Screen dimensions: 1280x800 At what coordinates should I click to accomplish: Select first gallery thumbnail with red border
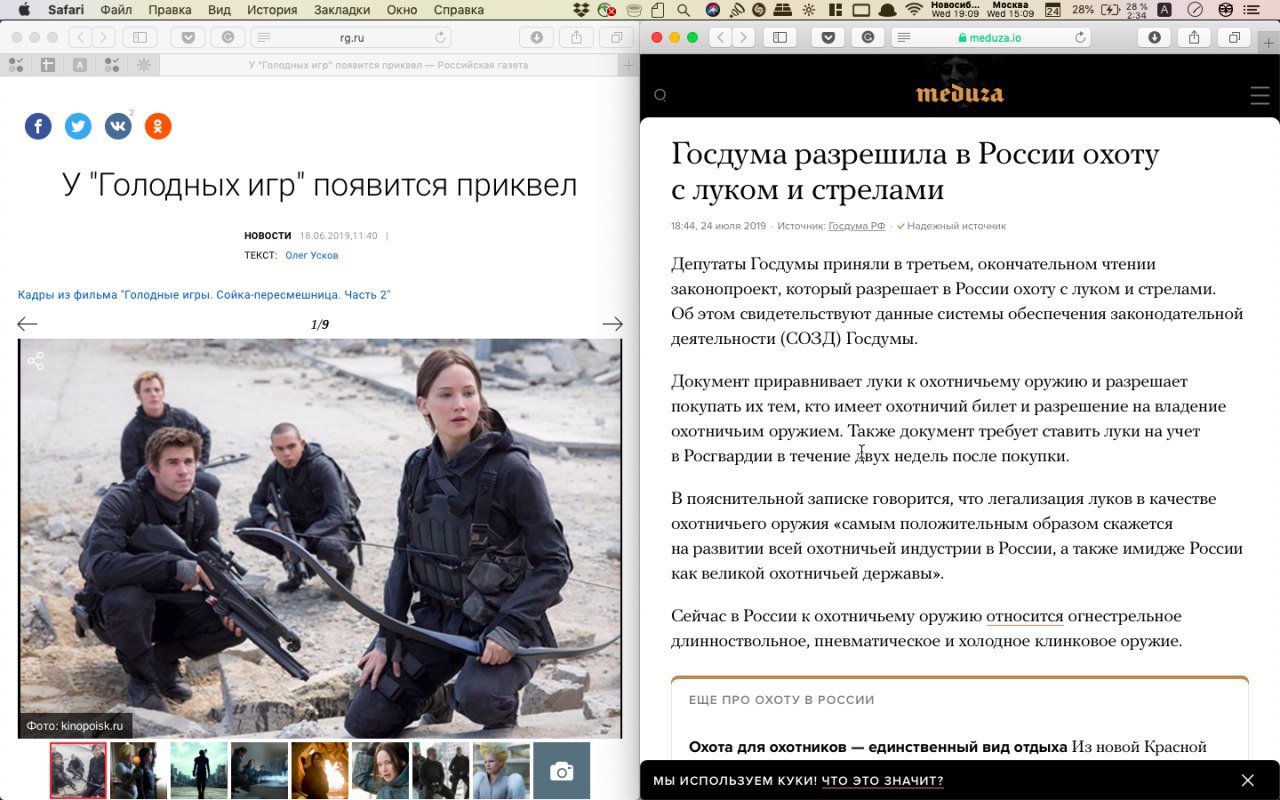(x=78, y=770)
